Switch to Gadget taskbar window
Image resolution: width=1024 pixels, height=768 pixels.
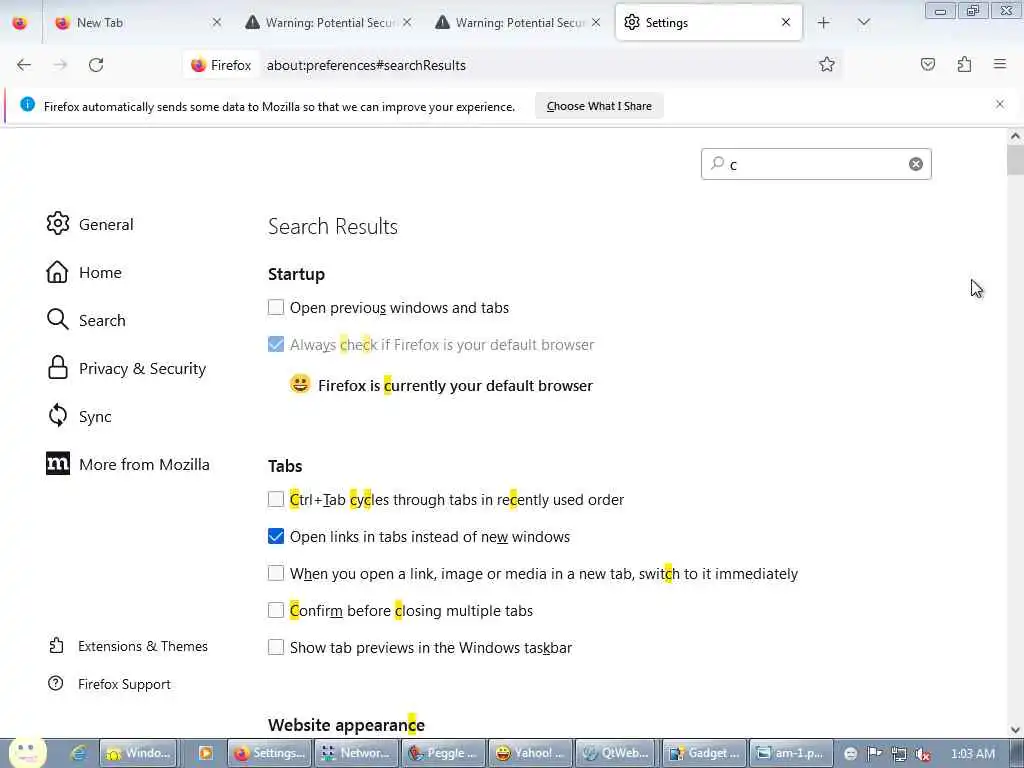pos(705,753)
